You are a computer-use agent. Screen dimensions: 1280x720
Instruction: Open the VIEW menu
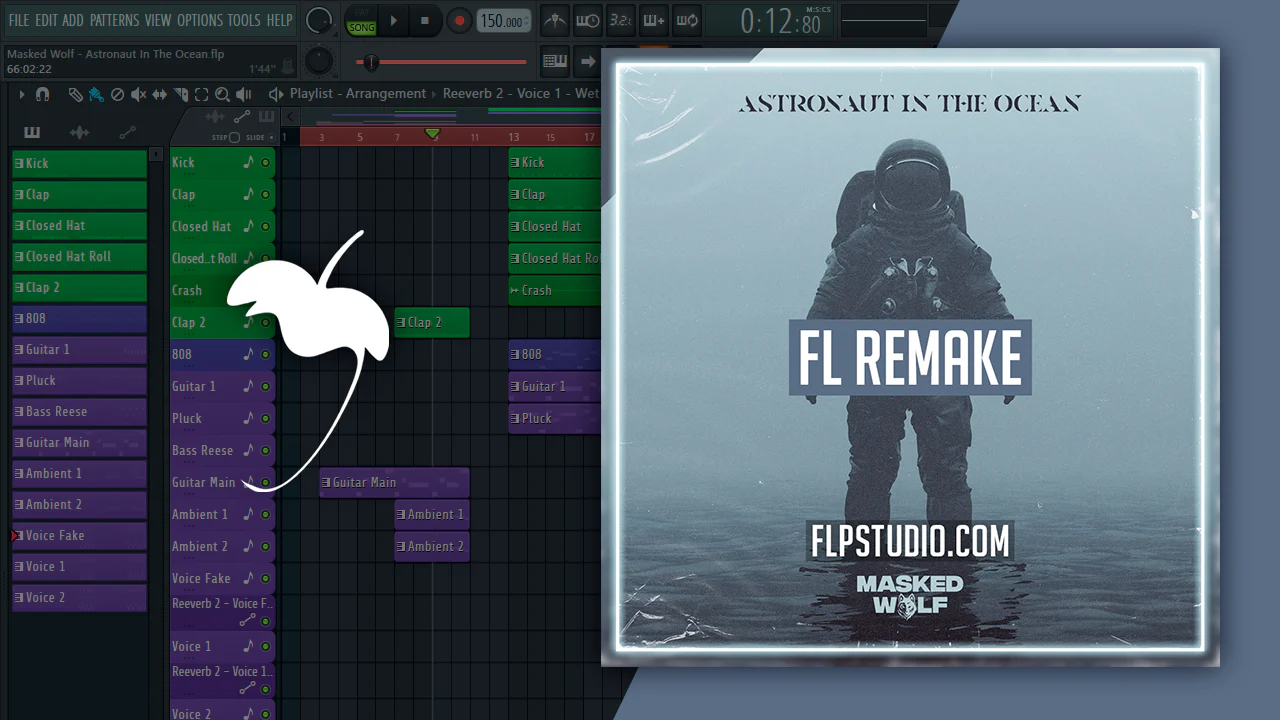(158, 20)
